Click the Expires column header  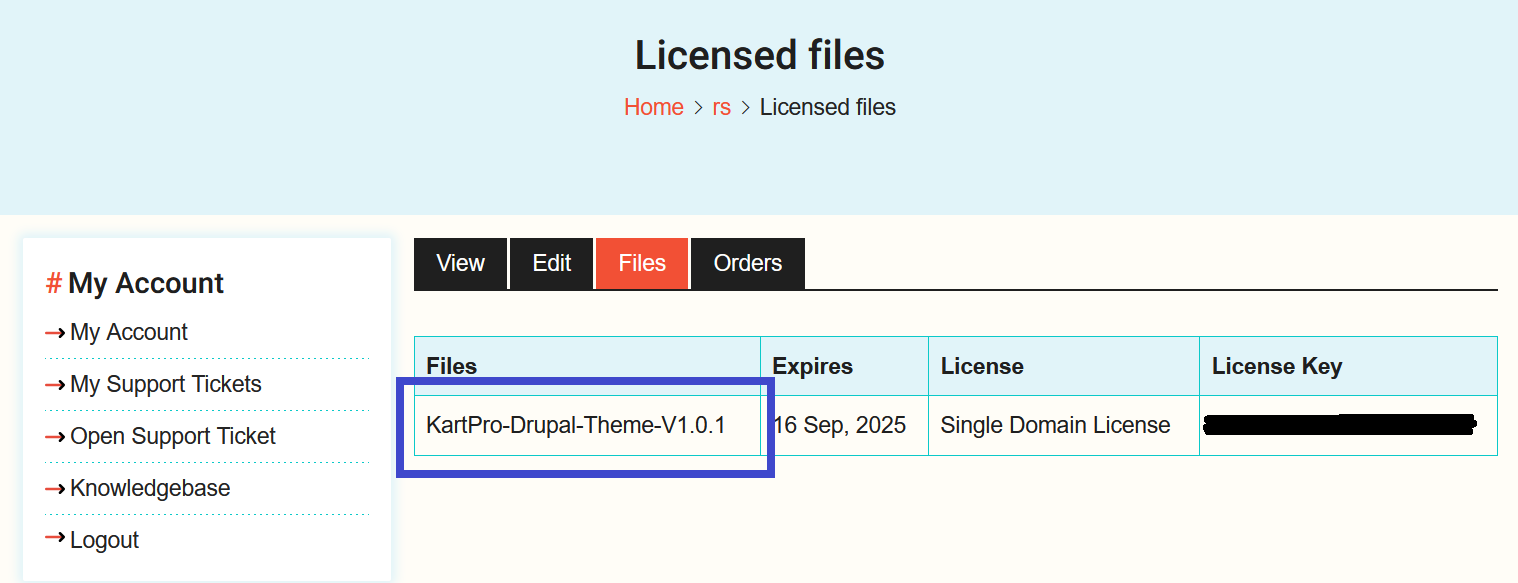pyautogui.click(x=812, y=366)
